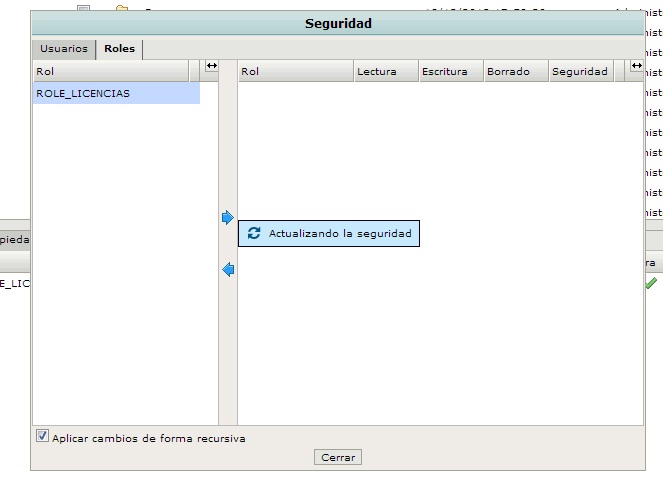Click the Seguridad column header
The image size is (663, 493).
586,72
